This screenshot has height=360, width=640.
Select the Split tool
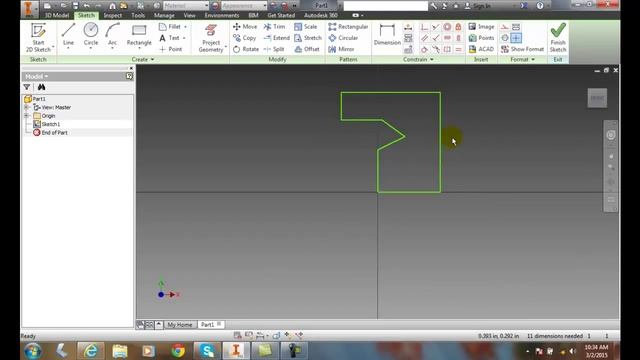tap(274, 49)
